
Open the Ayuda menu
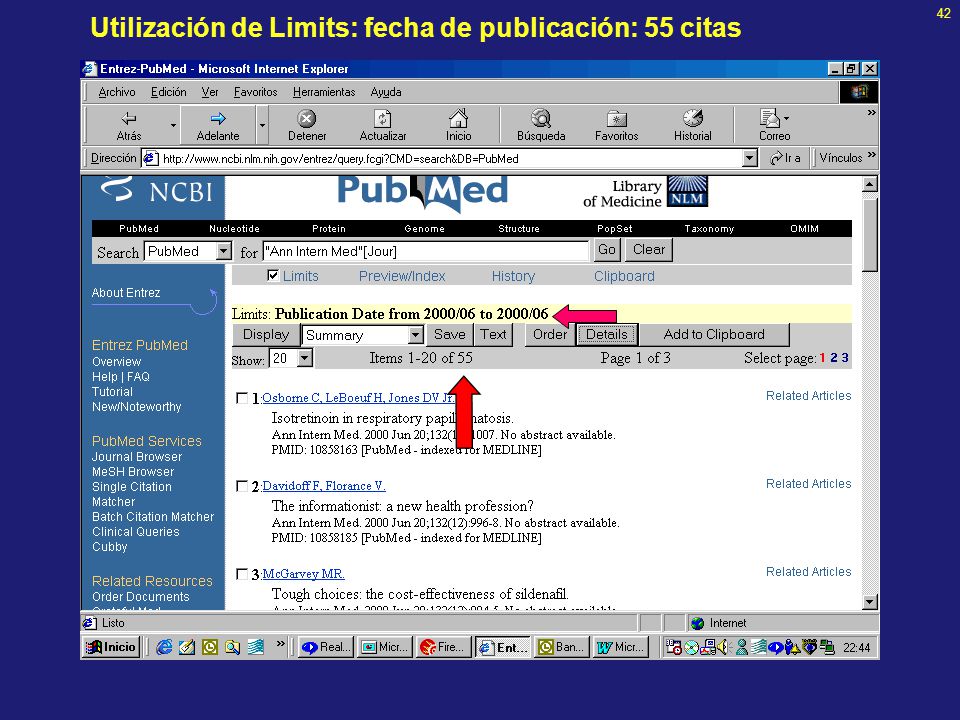(x=386, y=92)
